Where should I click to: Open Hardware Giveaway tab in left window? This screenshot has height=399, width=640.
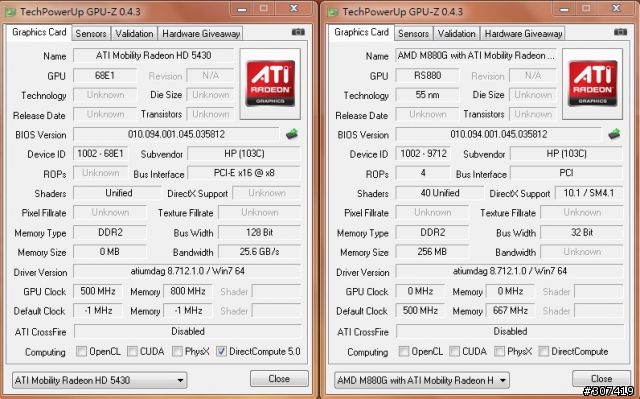pos(200,33)
